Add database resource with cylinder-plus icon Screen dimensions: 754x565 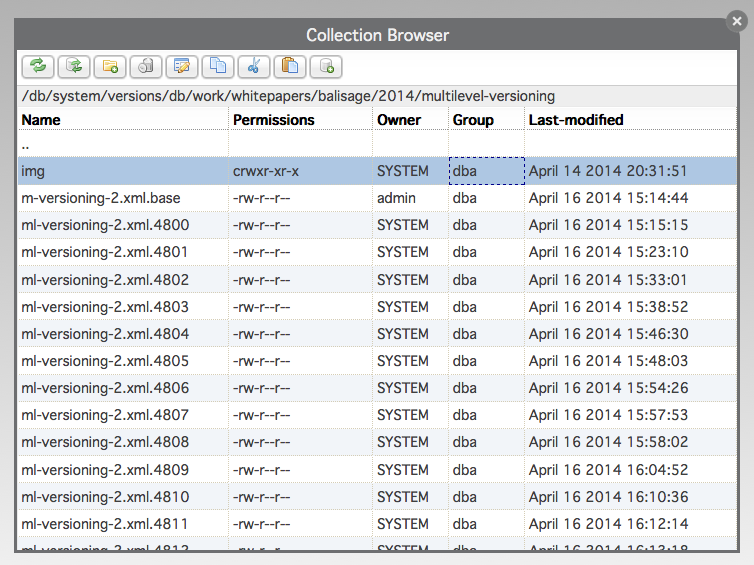coord(326,66)
